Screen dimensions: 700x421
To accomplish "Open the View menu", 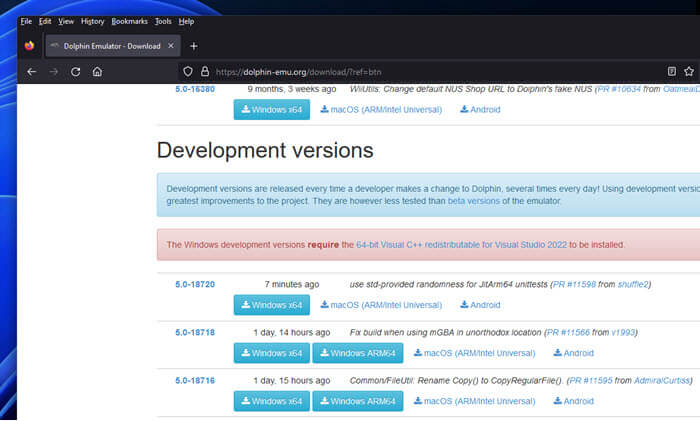I will [x=66, y=21].
